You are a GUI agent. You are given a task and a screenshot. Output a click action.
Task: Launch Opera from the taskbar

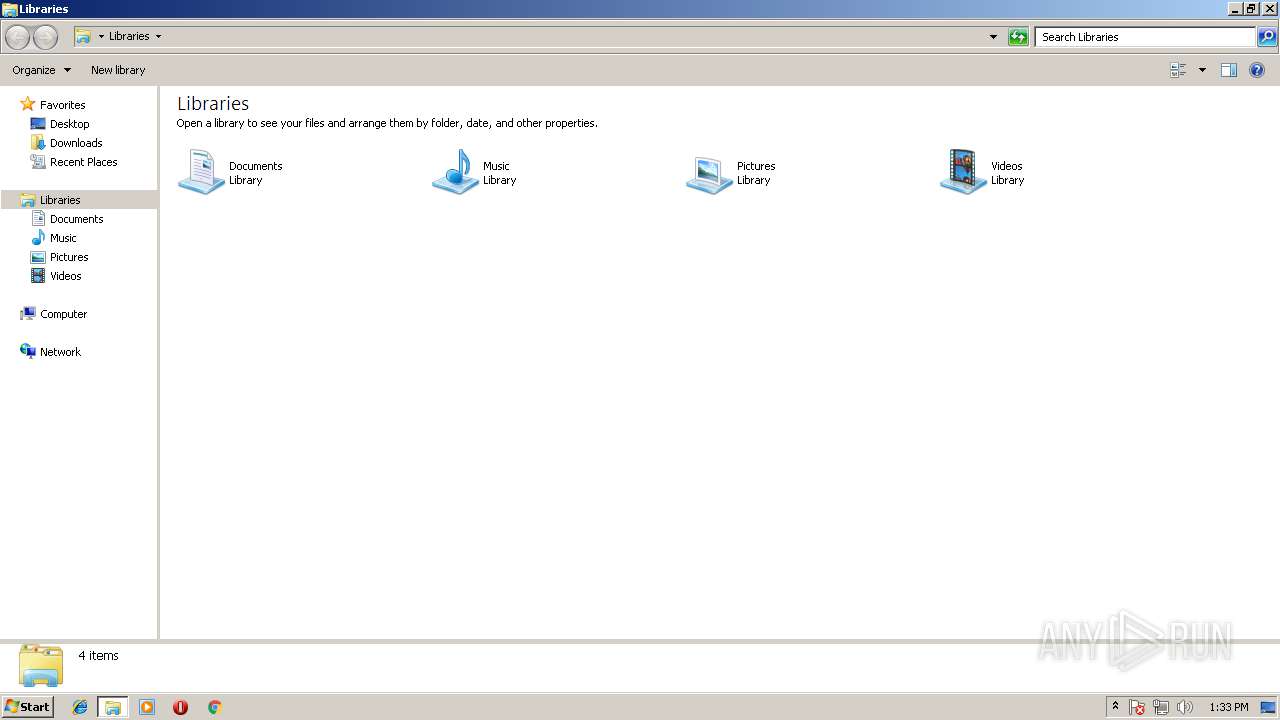[x=180, y=707]
